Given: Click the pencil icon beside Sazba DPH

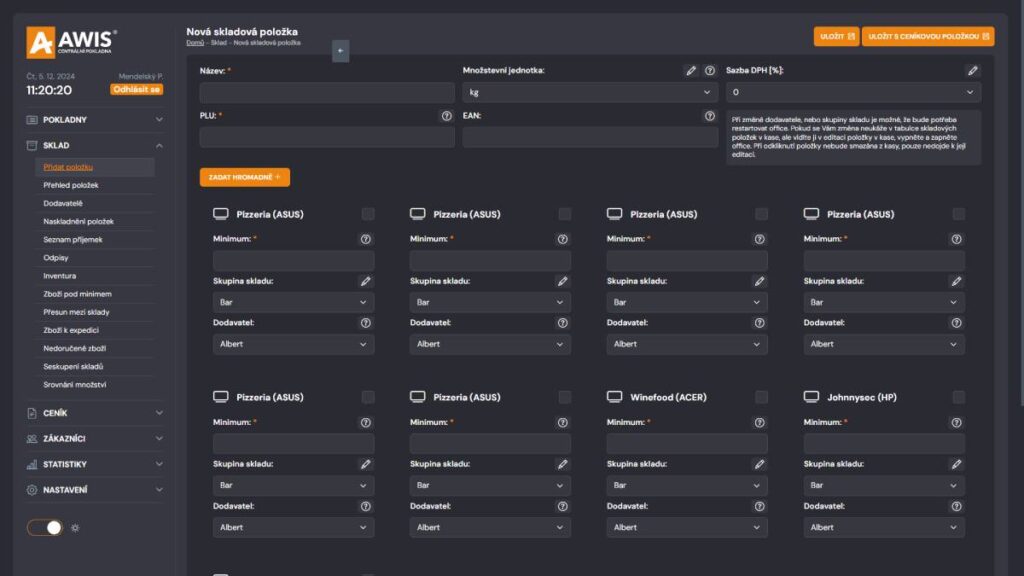Looking at the screenshot, I should coord(972,71).
